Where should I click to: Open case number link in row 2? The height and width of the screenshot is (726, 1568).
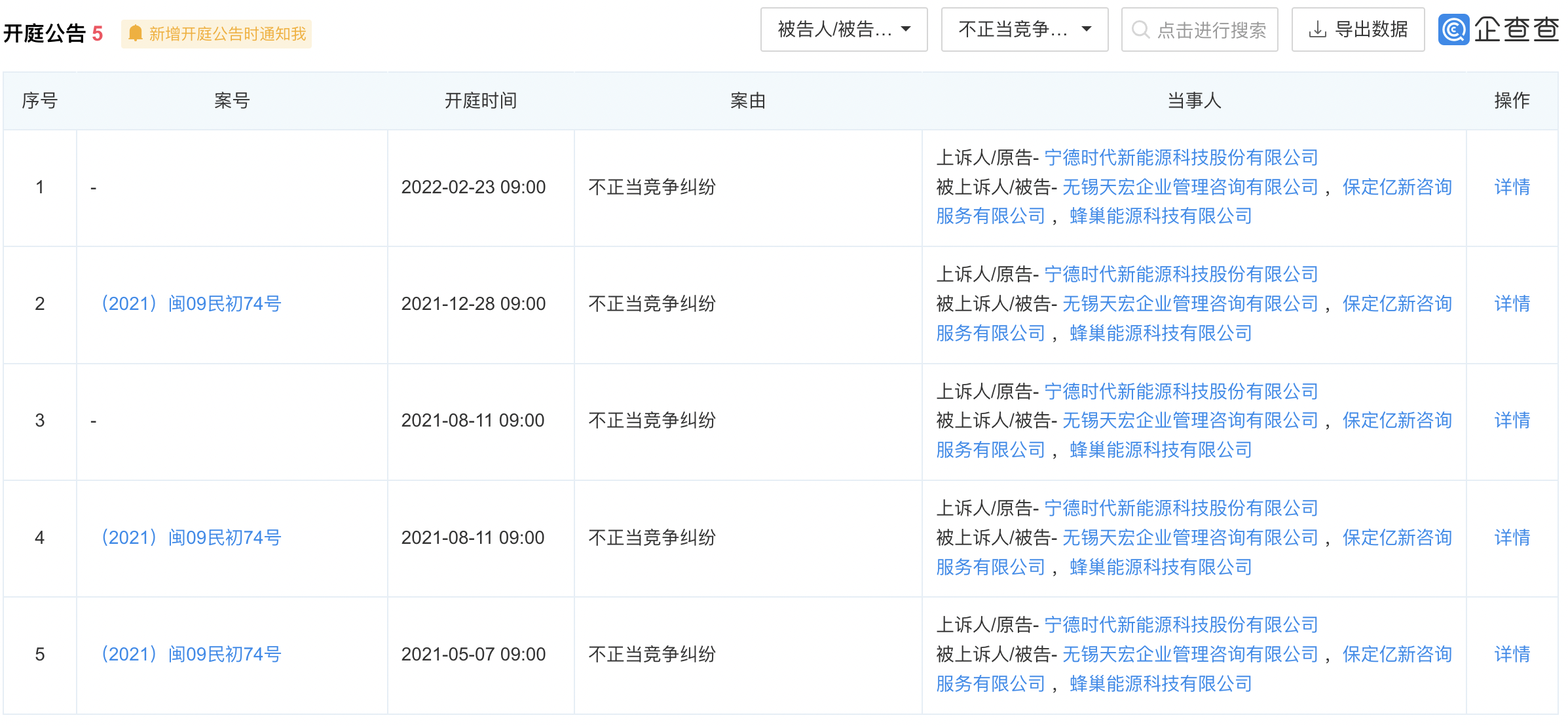click(191, 304)
